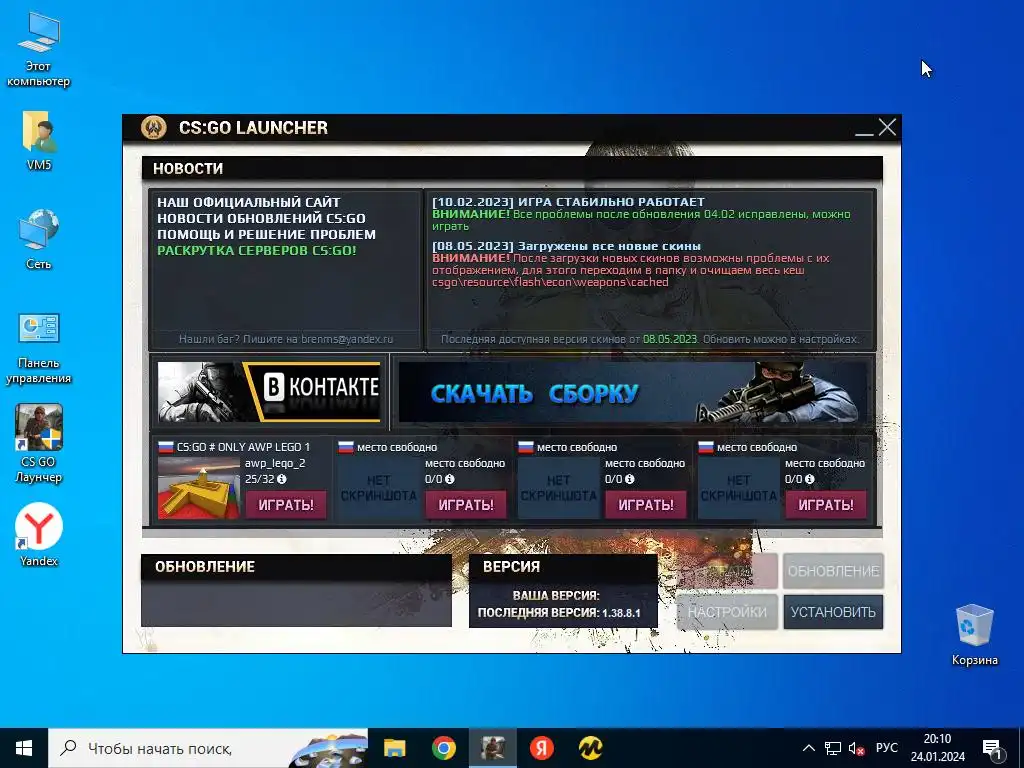1024x768 pixels.
Task: Select the Yandex browser desktop shortcut
Action: (x=39, y=534)
